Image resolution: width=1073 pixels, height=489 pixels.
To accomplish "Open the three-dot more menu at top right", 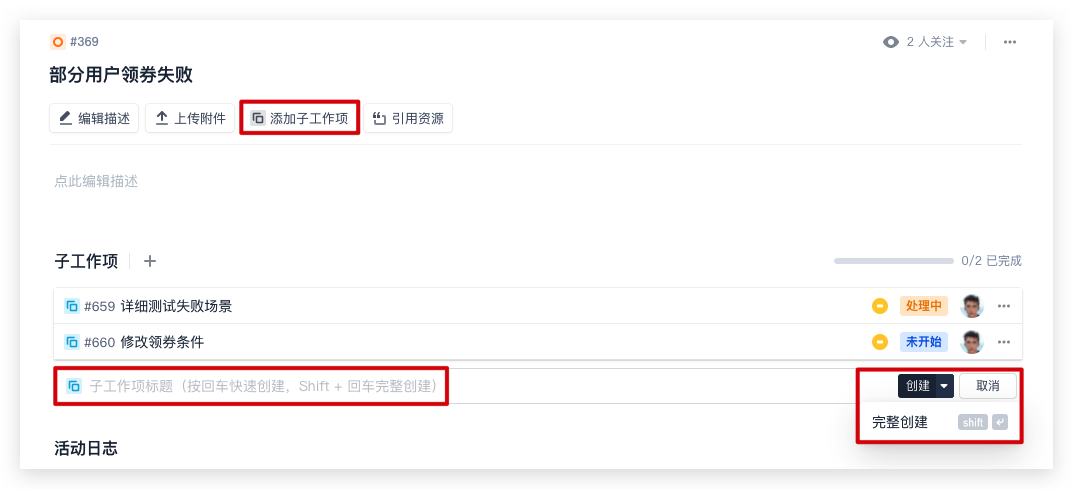I will [x=1010, y=42].
